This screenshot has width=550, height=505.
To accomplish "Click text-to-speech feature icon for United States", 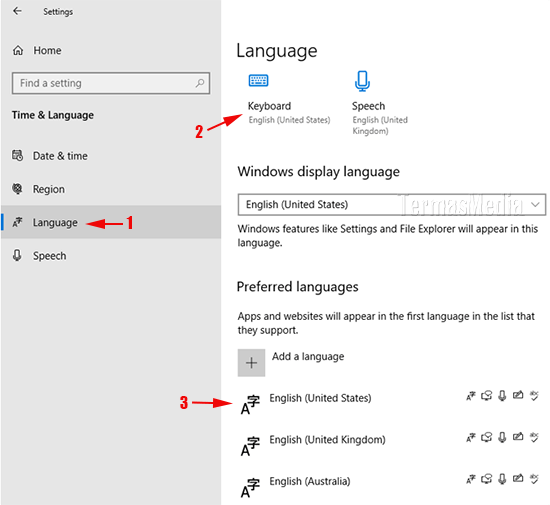I will (x=487, y=396).
